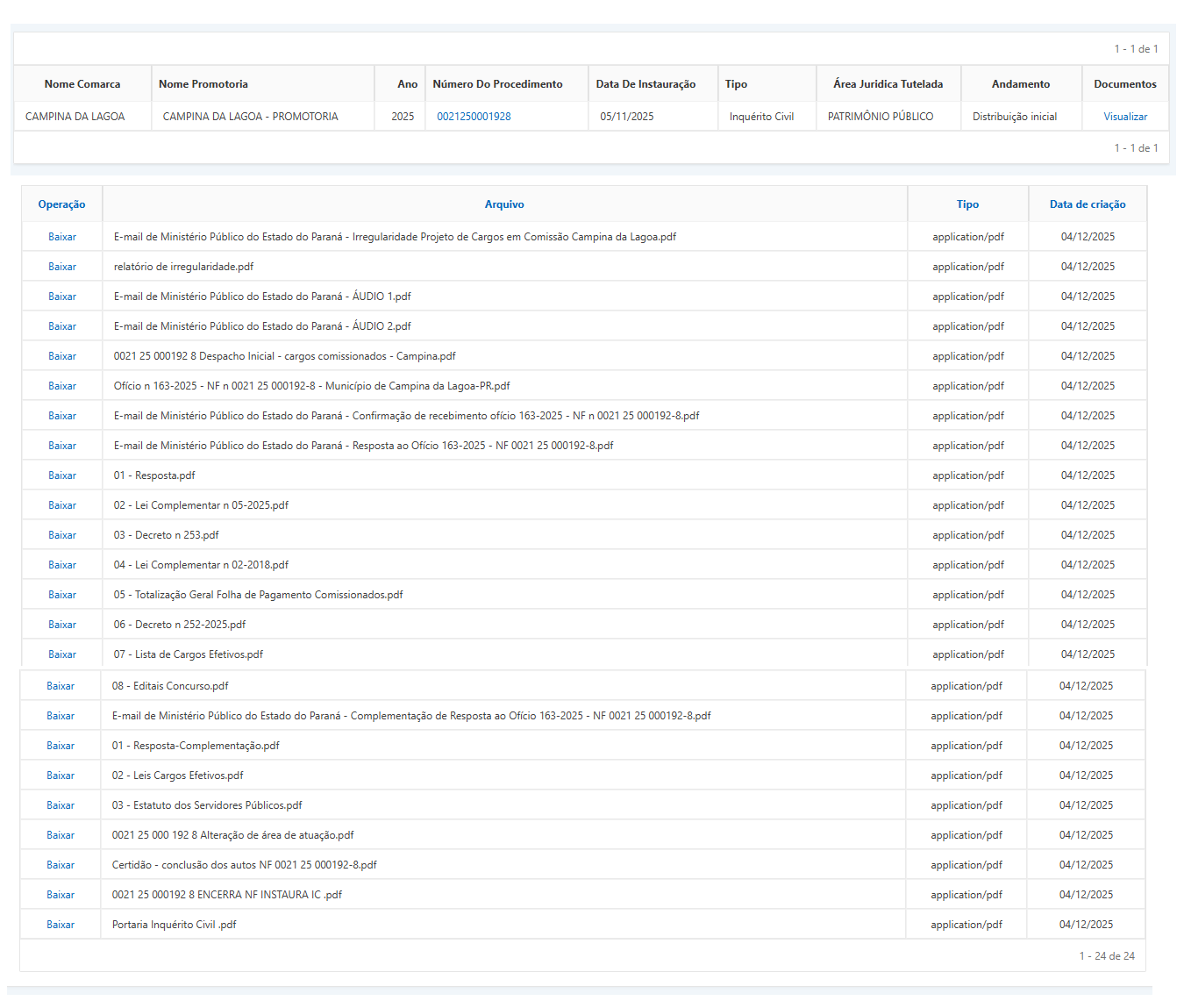Click Baixar for ÁUDIO 2.pdf email
The height and width of the screenshot is (1008, 1184).
pos(62,326)
